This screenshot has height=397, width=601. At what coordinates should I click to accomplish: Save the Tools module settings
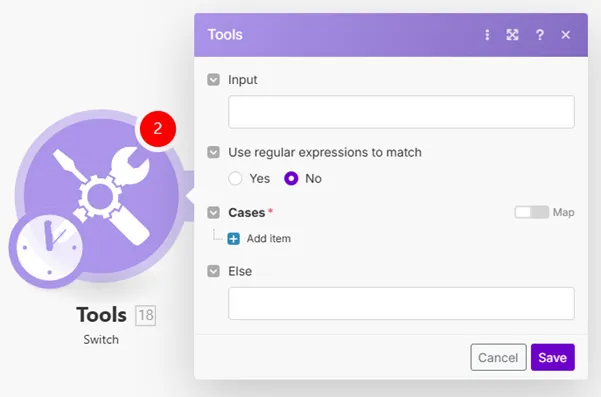[553, 358]
